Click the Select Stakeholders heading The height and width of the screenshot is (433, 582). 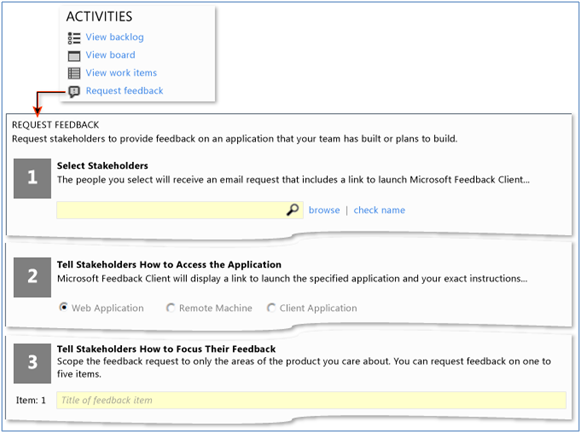[102, 165]
